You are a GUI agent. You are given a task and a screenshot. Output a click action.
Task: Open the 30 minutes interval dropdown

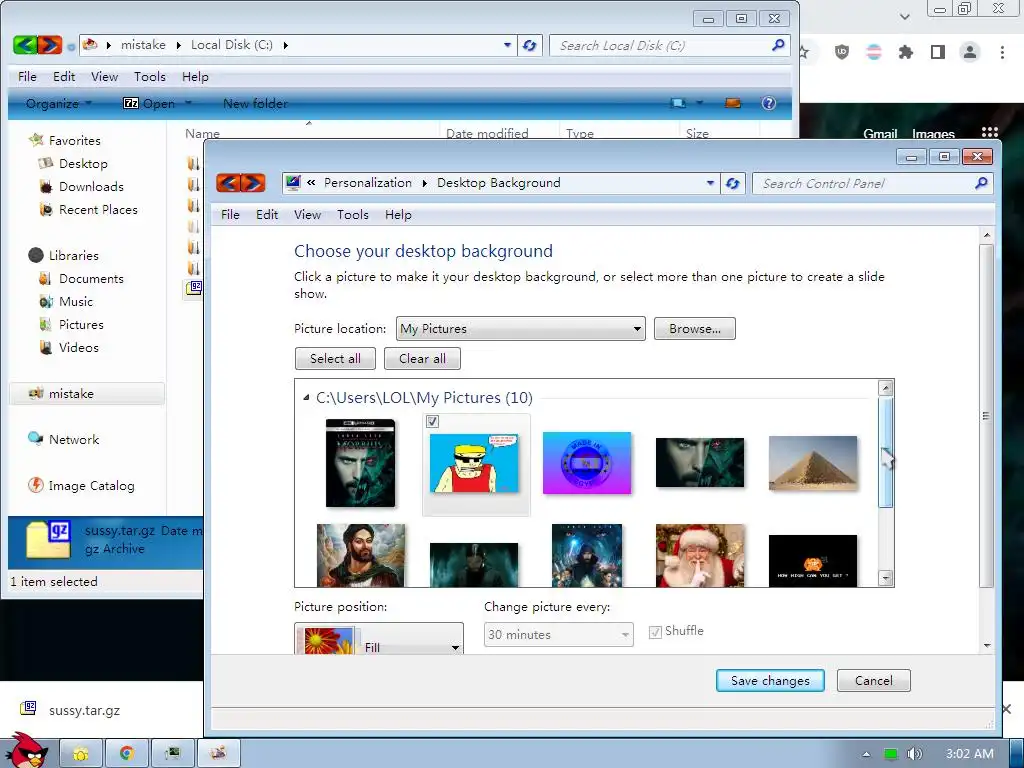(x=558, y=634)
